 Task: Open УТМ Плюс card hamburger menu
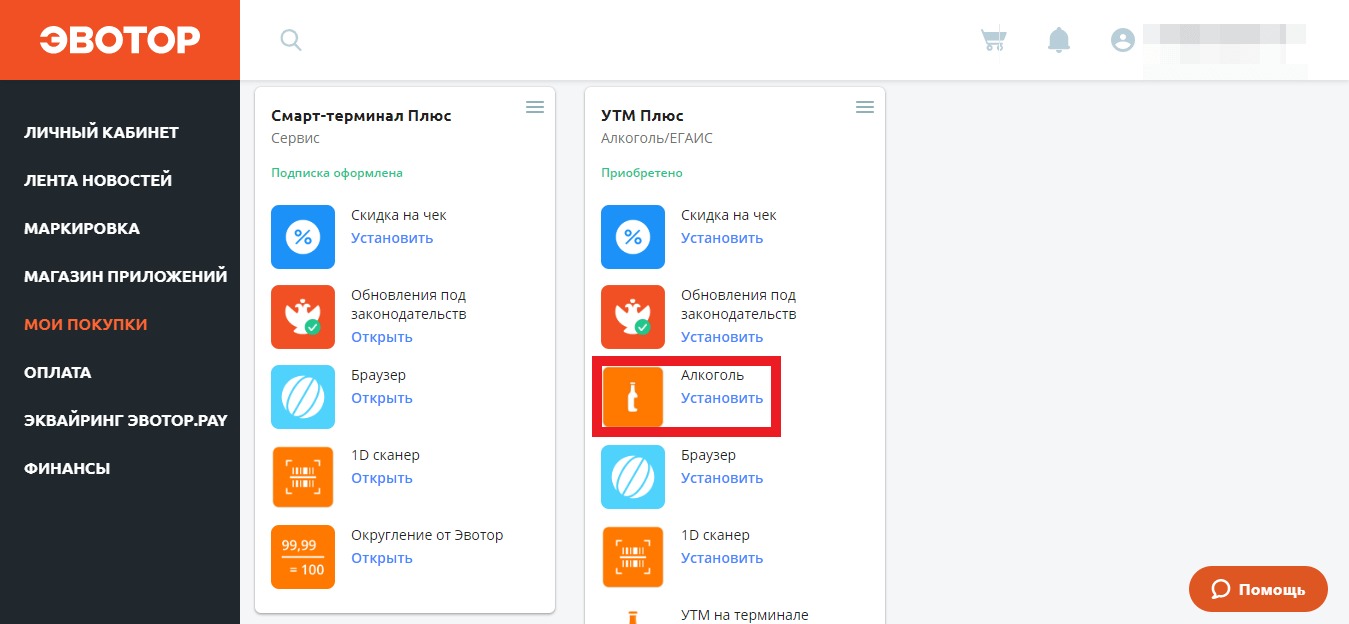[x=865, y=107]
